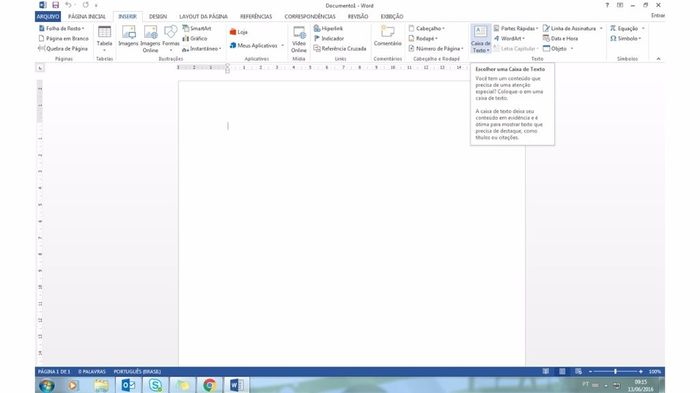Image resolution: width=700 pixels, height=393 pixels.
Task: Expand the Folha de Rosto dropdown
Action: [x=61, y=28]
